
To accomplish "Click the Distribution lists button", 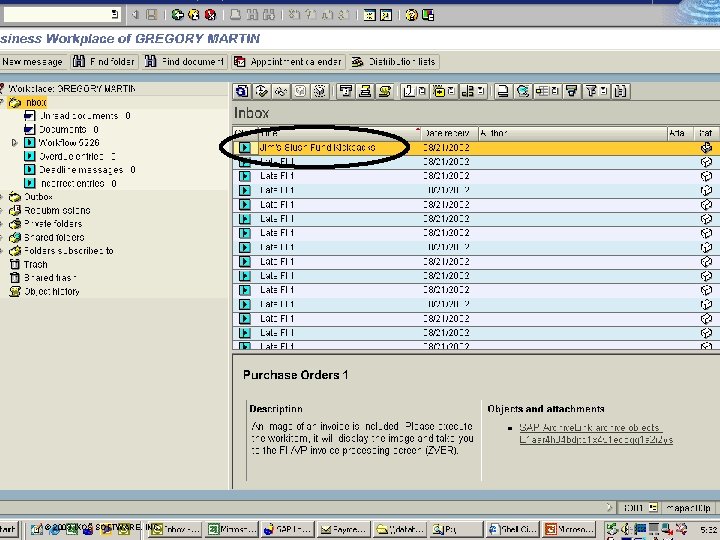I will coord(394,62).
